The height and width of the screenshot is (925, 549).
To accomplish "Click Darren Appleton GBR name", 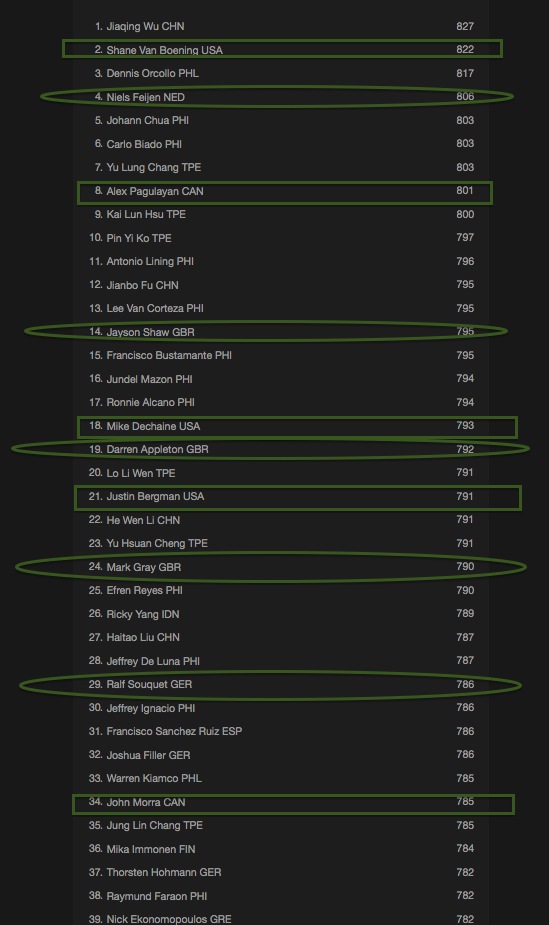I will (x=157, y=449).
